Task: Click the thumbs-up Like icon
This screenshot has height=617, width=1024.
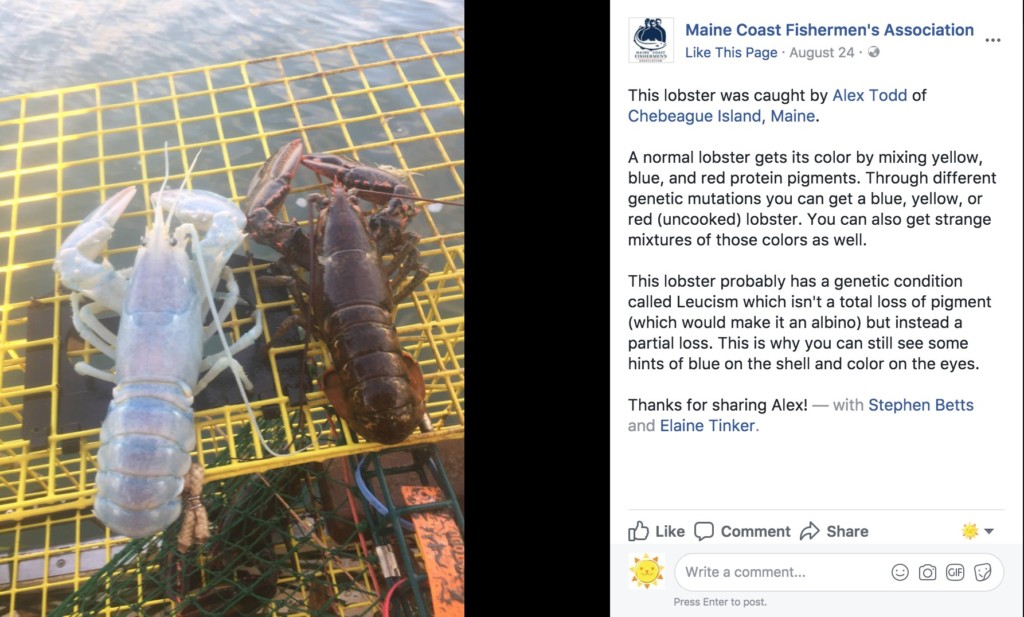Action: tap(638, 531)
